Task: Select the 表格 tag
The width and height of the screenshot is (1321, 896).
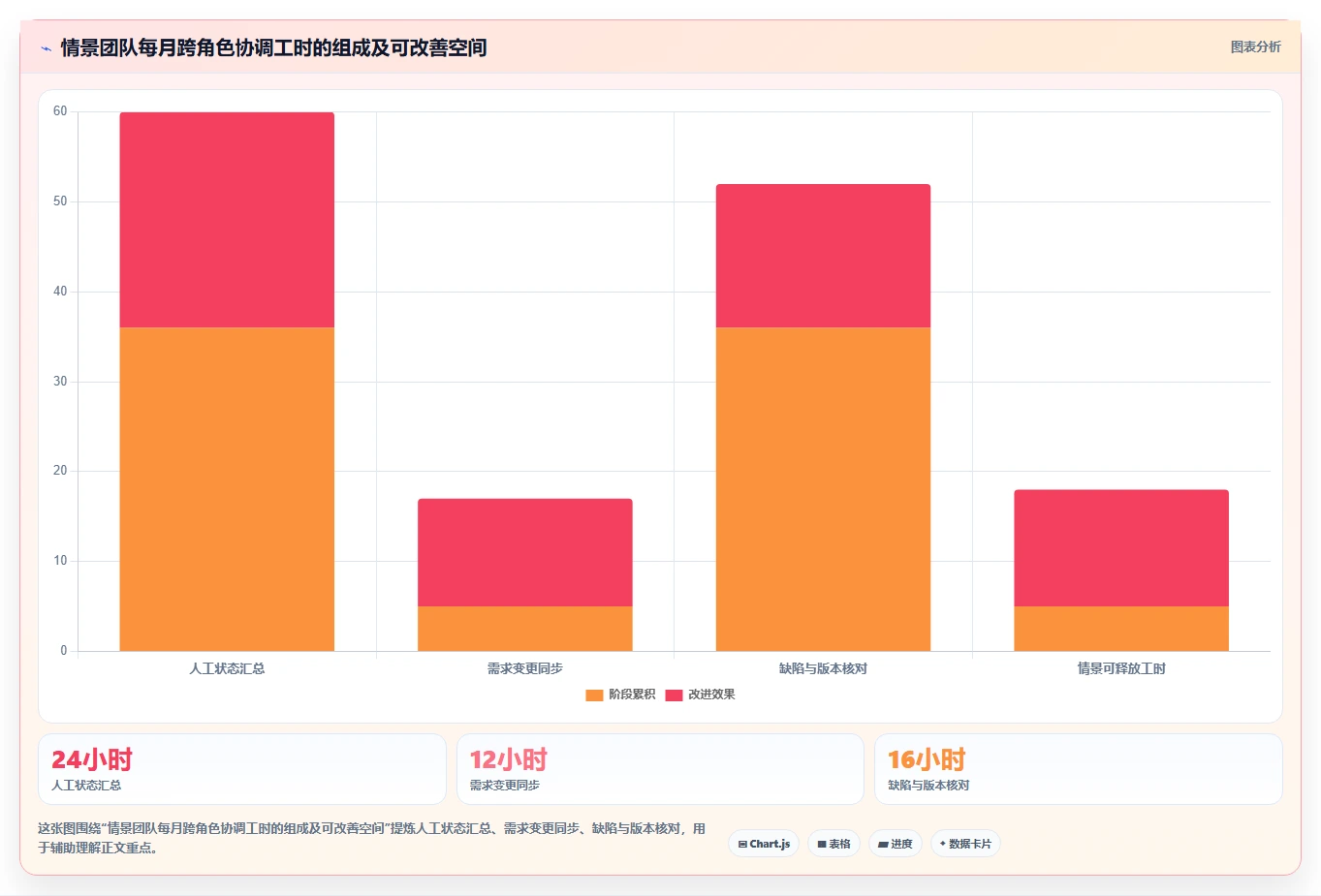Action: pyautogui.click(x=833, y=844)
